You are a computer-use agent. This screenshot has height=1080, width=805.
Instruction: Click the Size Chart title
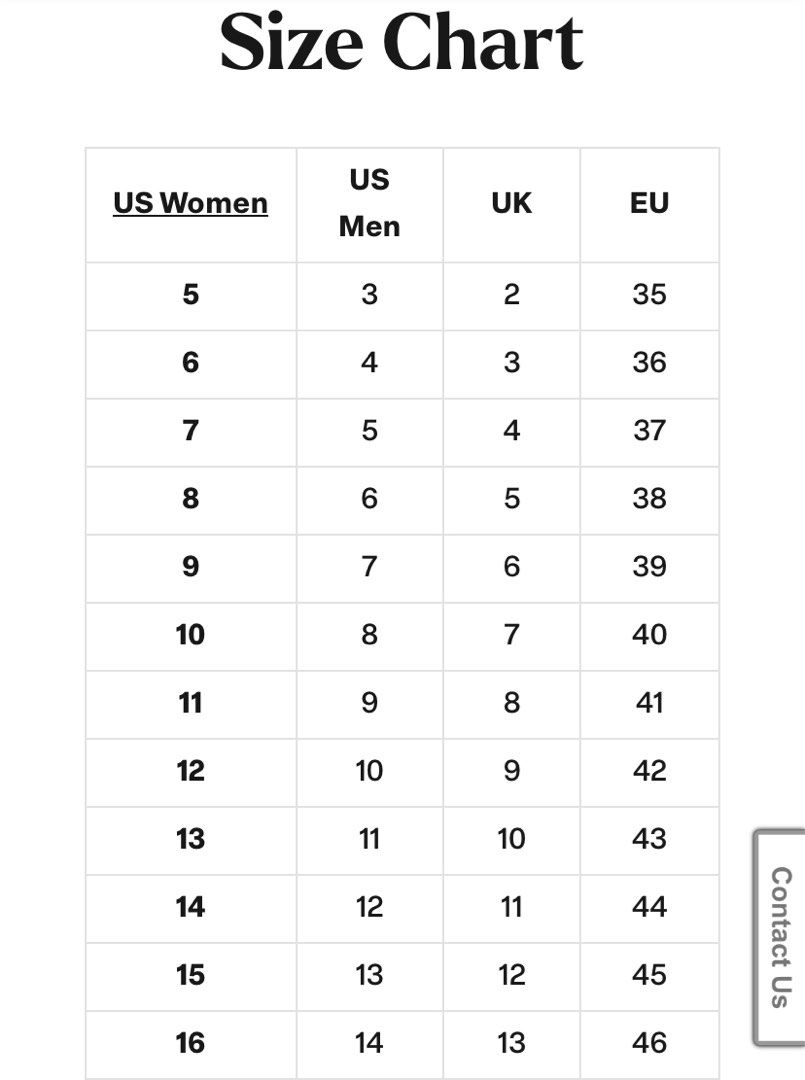[x=401, y=42]
